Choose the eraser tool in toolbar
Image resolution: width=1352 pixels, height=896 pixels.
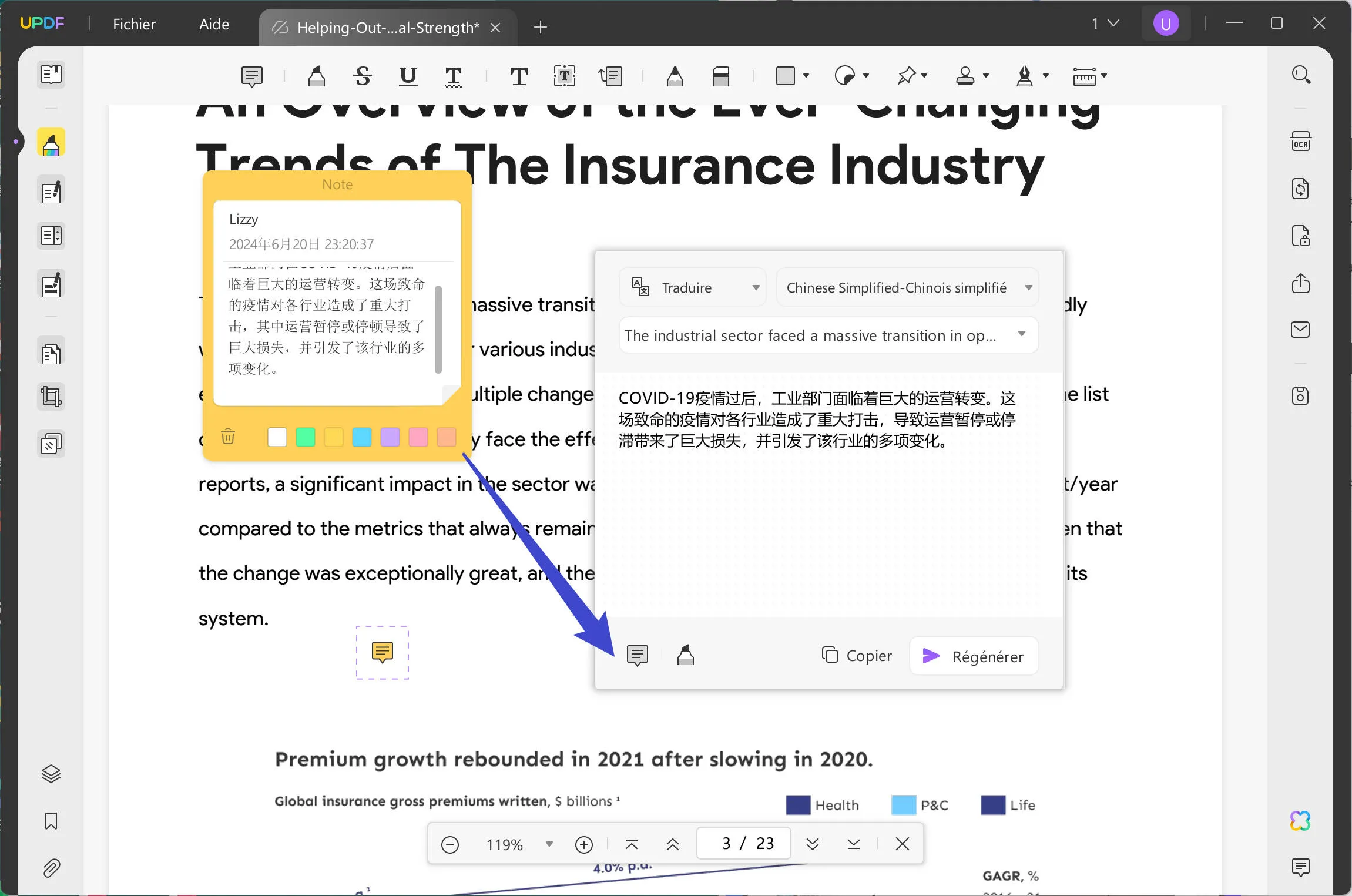pos(720,76)
